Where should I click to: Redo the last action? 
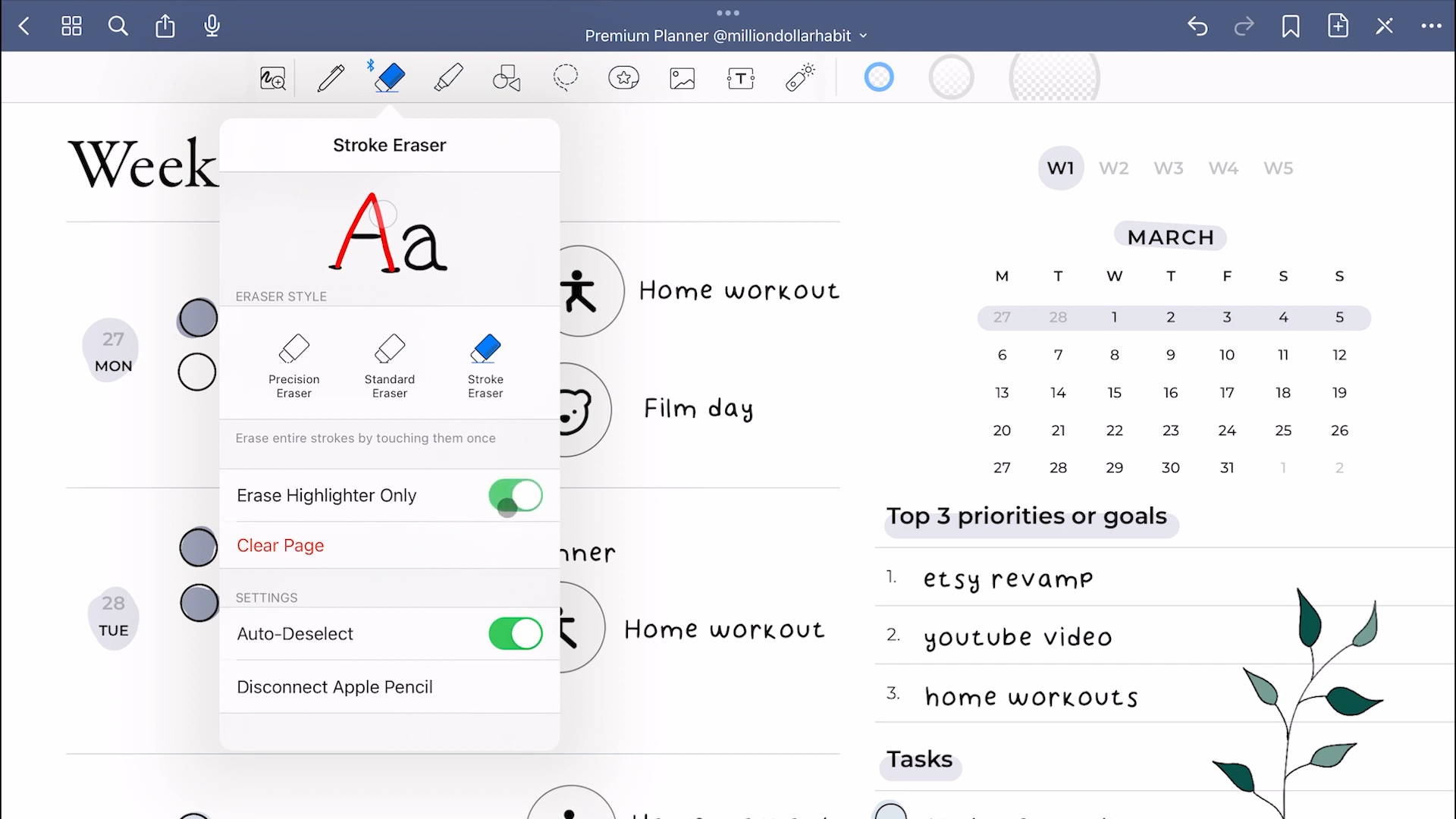coord(1244,27)
